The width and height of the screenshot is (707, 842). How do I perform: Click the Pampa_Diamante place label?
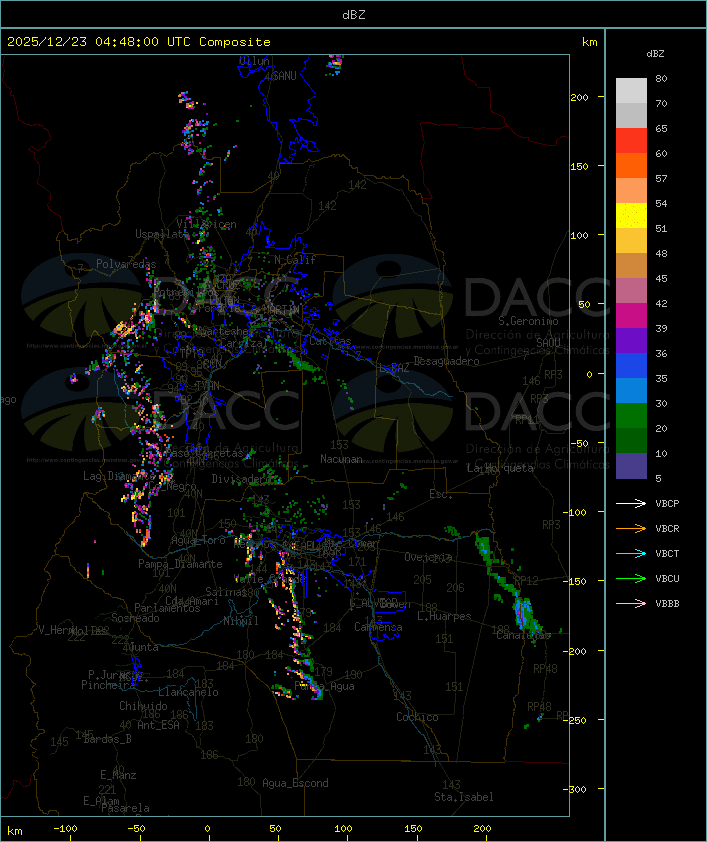pyautogui.click(x=180, y=564)
